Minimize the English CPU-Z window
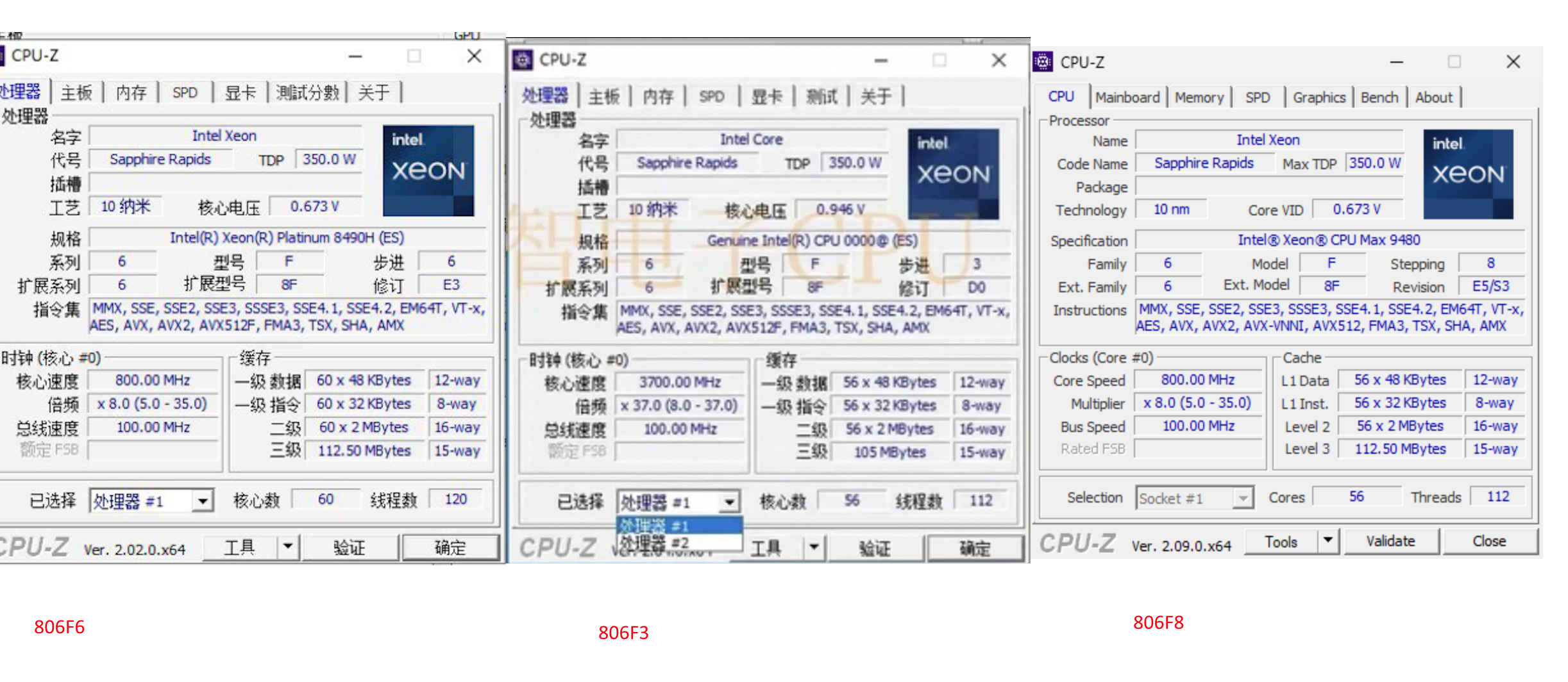Screen dimensions: 1568x682 (1397, 62)
